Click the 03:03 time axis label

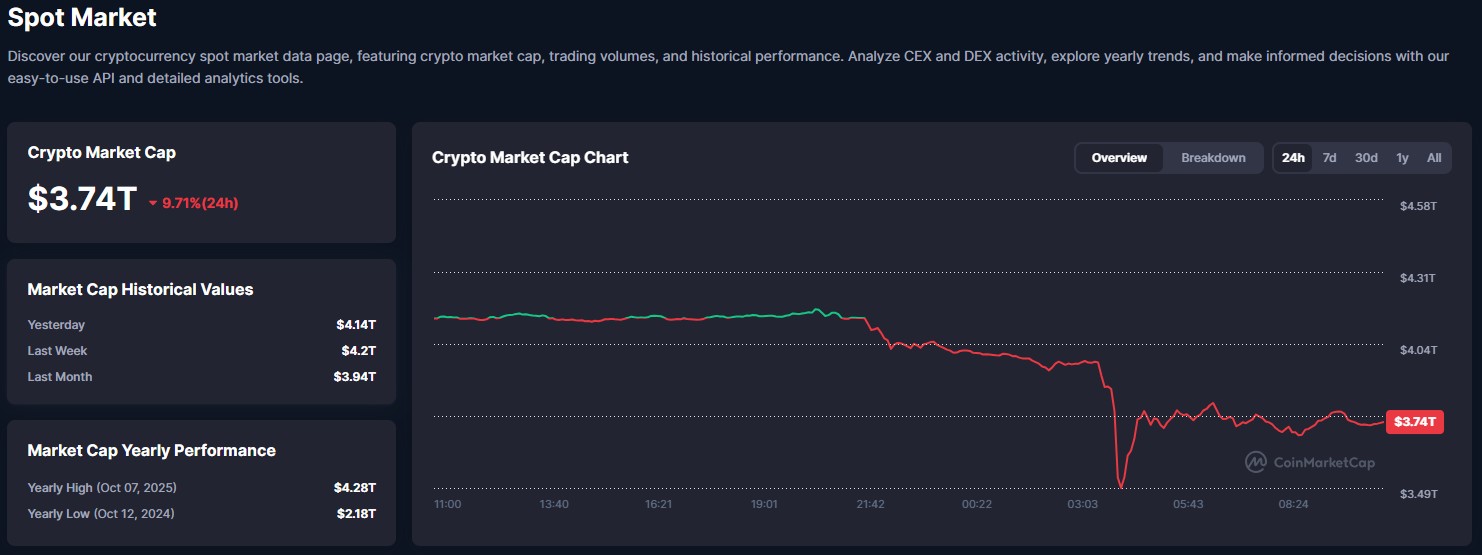coord(1082,504)
